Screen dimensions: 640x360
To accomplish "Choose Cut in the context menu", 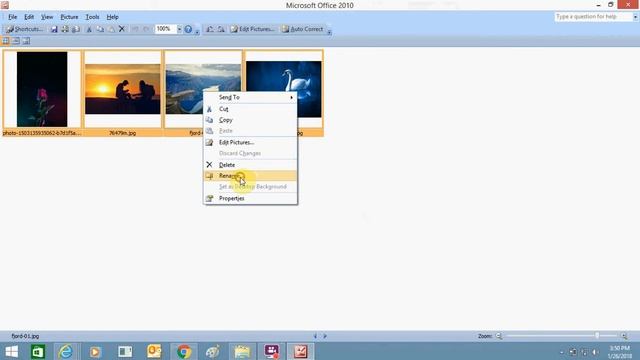I will [x=250, y=109].
